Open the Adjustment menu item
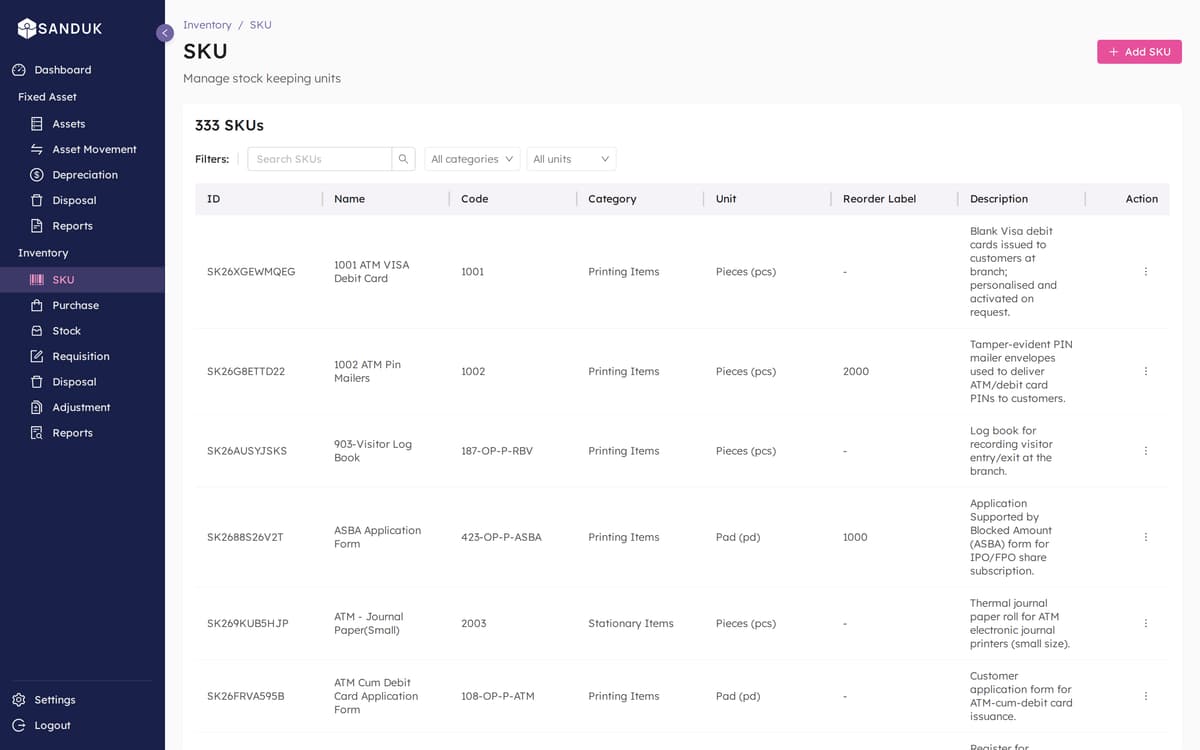Viewport: 1200px width, 750px height. (x=82, y=407)
